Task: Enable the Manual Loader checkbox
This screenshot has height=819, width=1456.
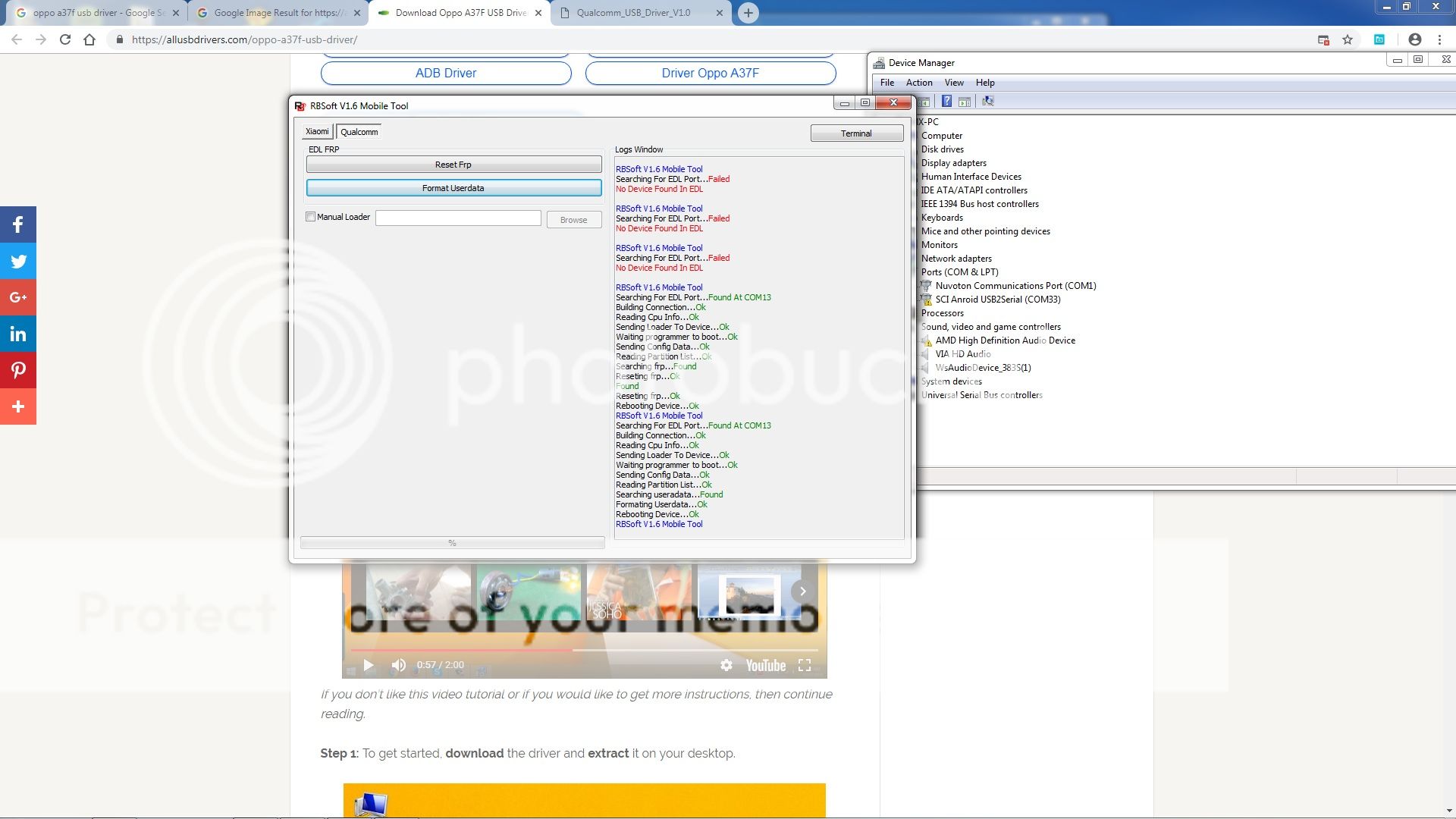Action: 311,217
